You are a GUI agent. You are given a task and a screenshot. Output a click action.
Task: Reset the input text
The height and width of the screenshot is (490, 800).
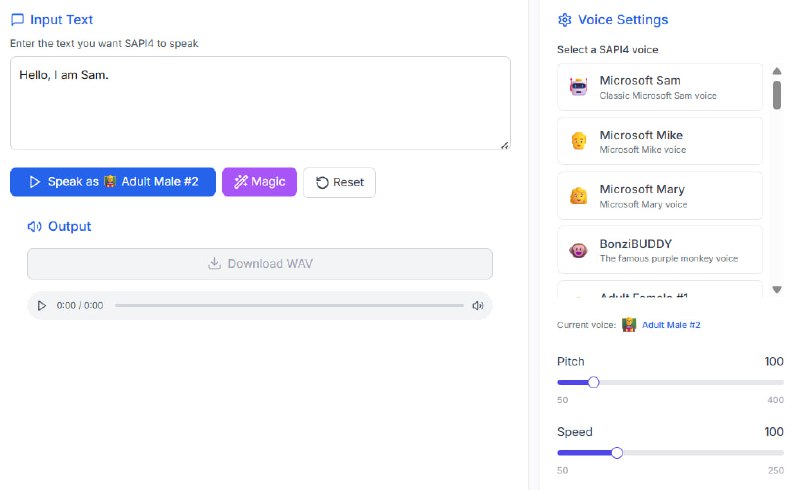pyautogui.click(x=339, y=182)
